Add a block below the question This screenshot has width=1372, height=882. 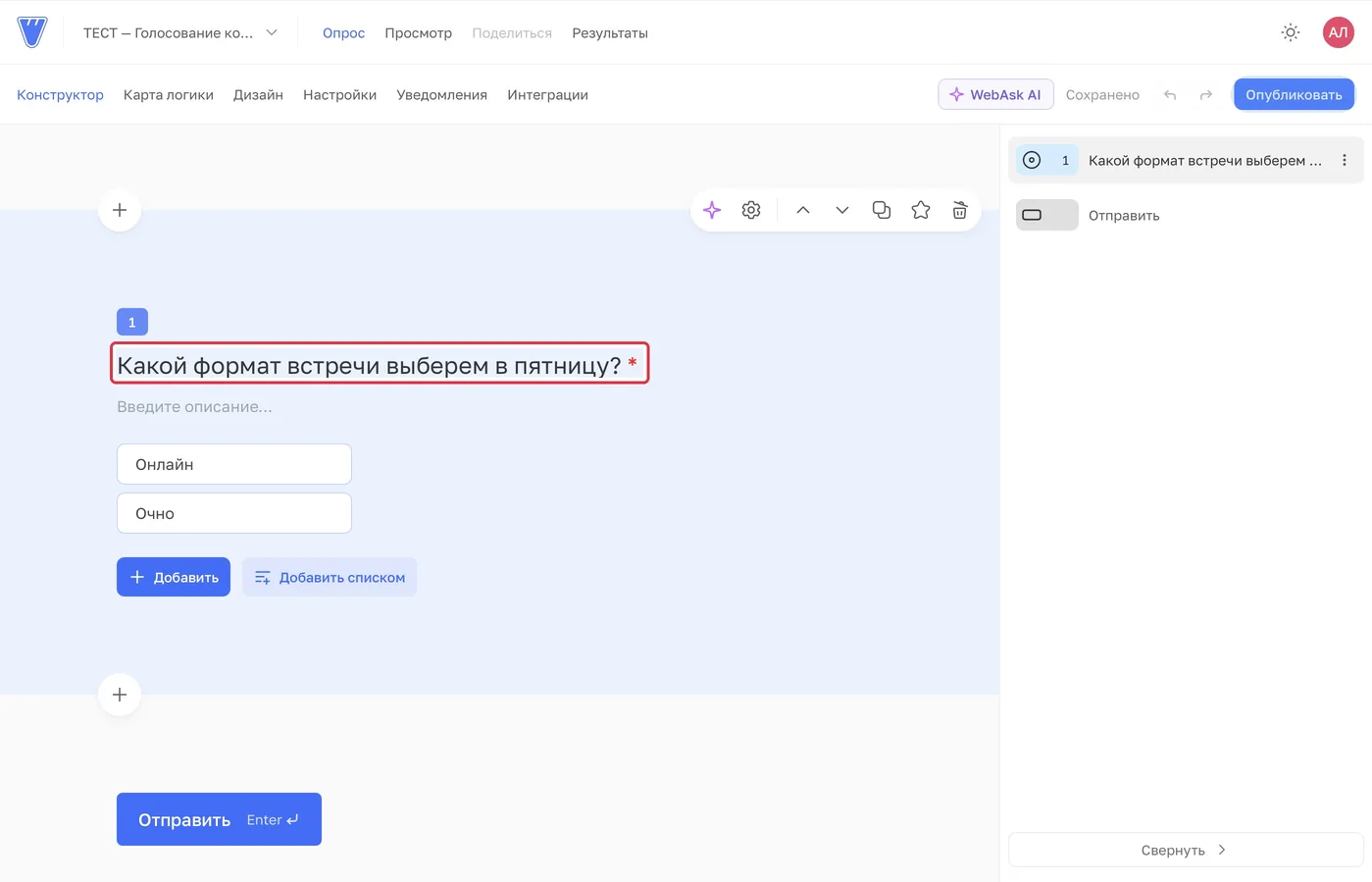pos(120,695)
